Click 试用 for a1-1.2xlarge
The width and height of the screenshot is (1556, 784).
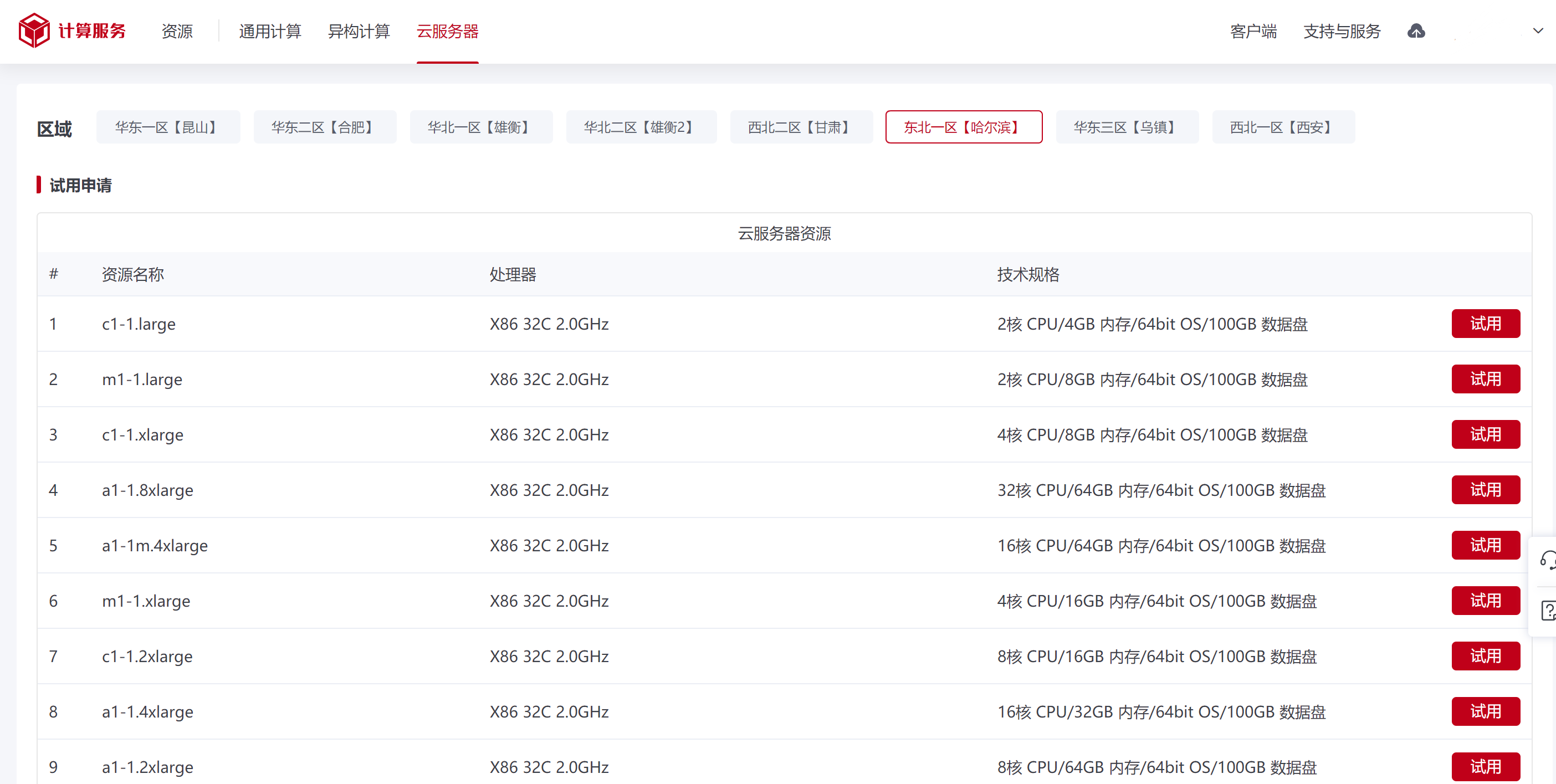[1486, 767]
